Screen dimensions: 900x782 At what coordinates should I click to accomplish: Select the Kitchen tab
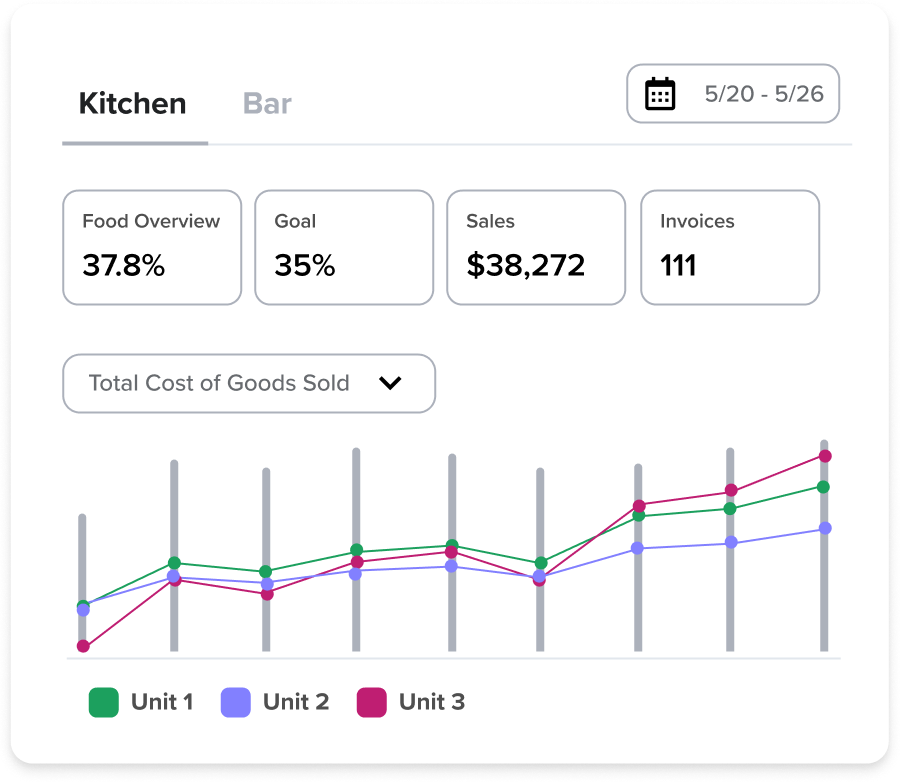[132, 104]
